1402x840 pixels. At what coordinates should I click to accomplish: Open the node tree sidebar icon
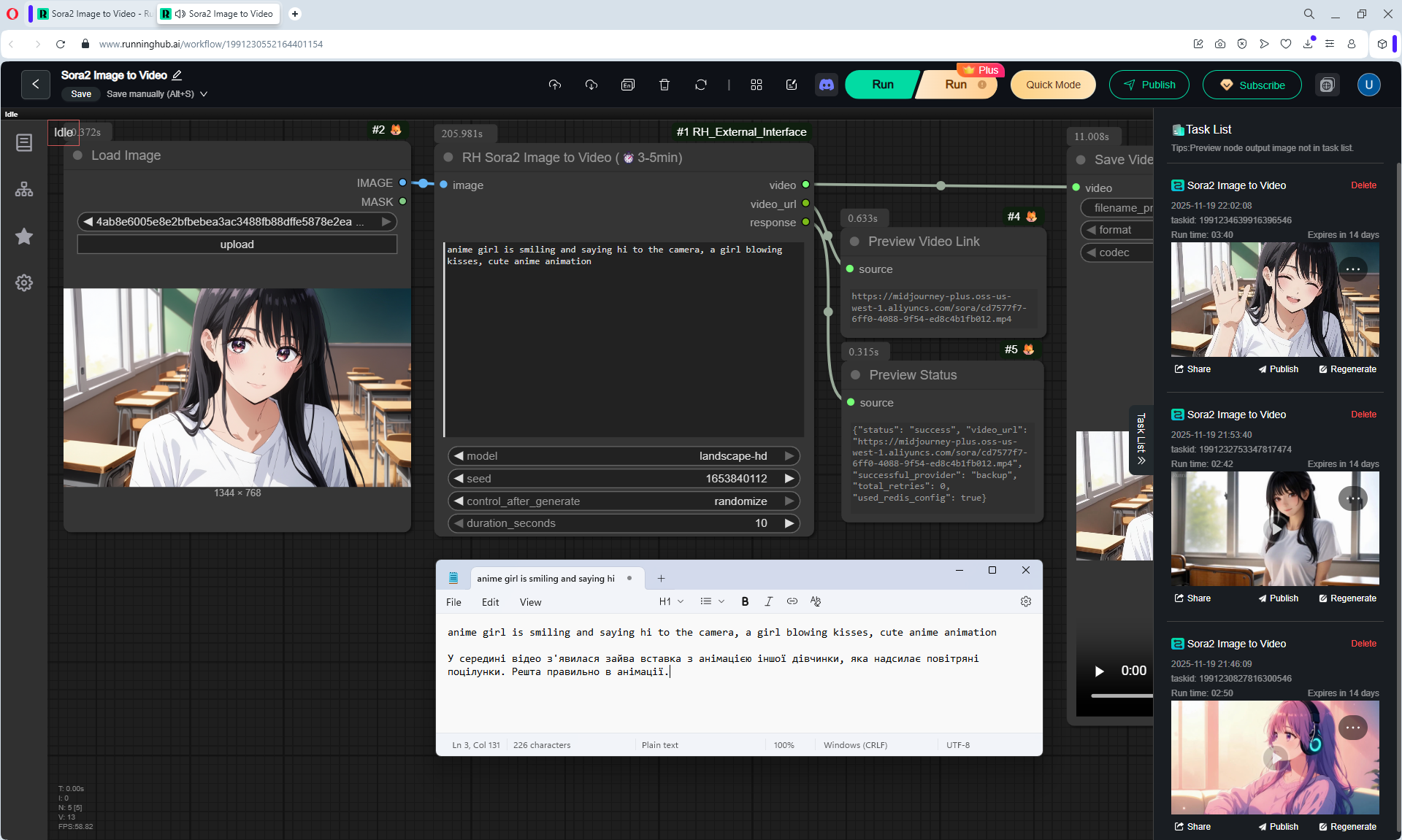(x=24, y=189)
